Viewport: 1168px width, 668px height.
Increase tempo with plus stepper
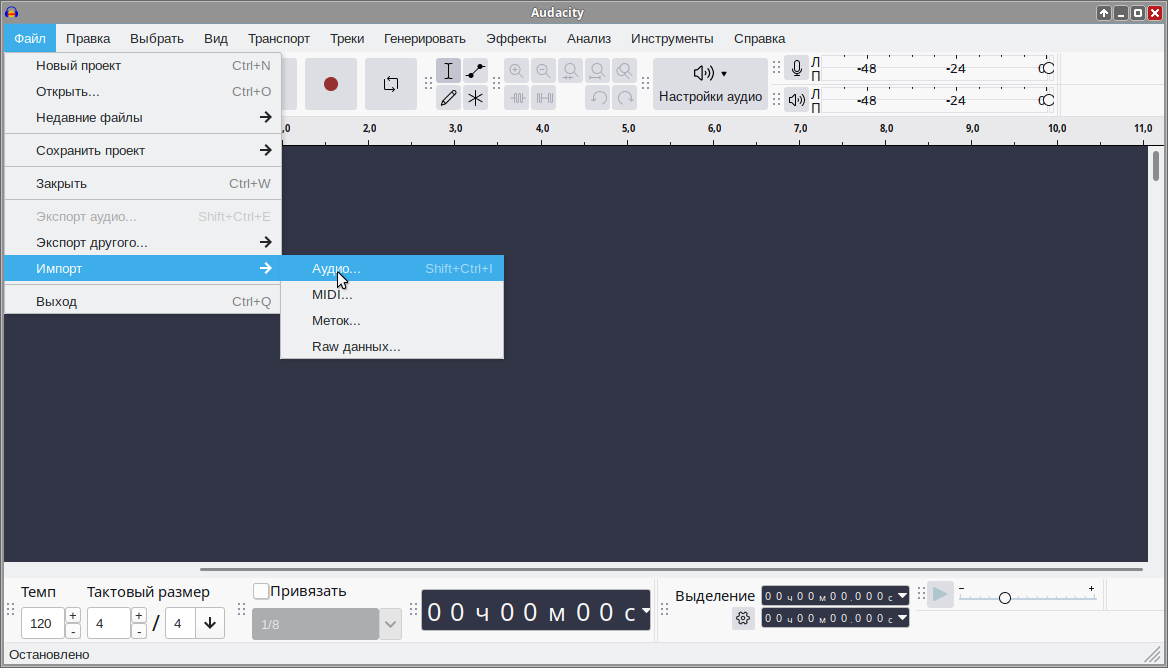(x=73, y=616)
